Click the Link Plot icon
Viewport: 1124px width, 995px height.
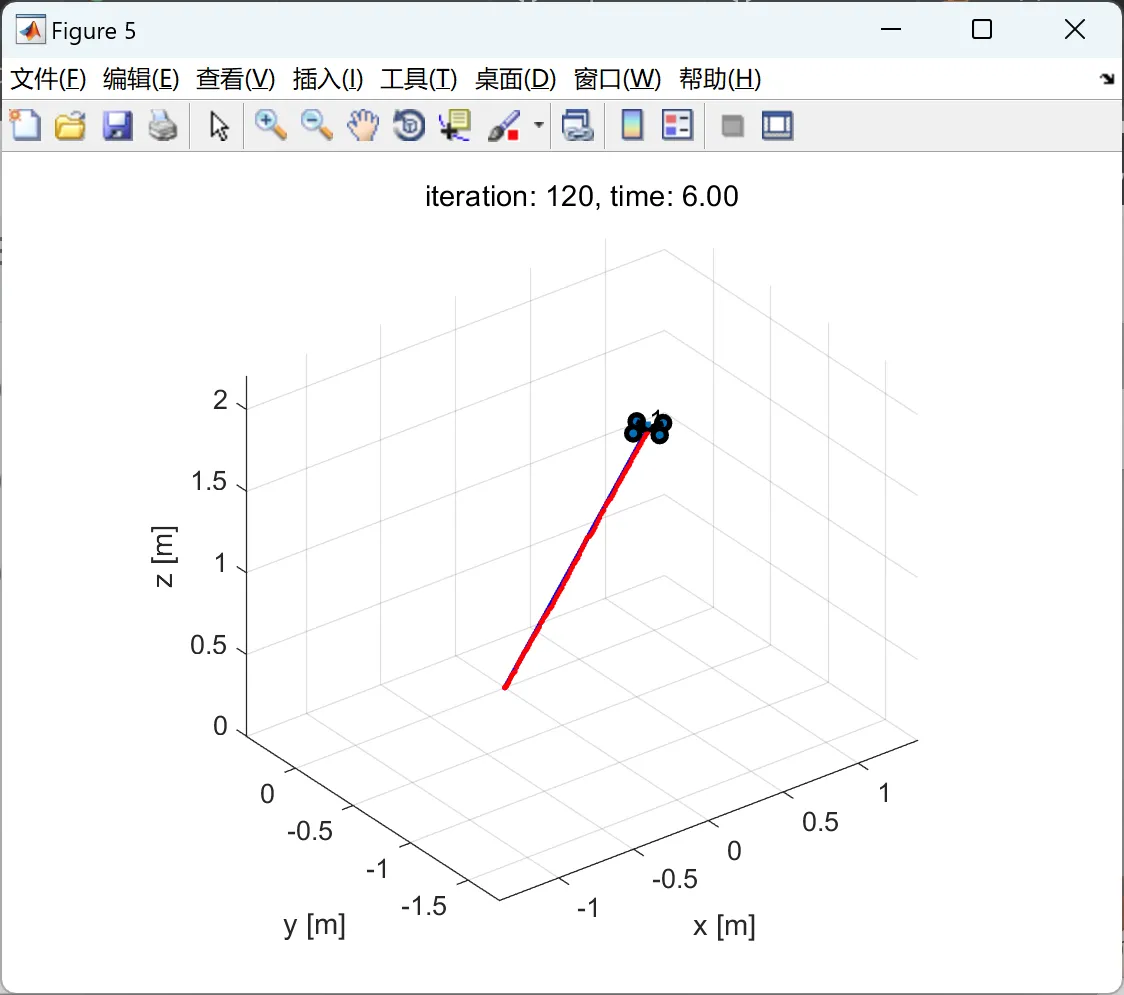pos(578,125)
